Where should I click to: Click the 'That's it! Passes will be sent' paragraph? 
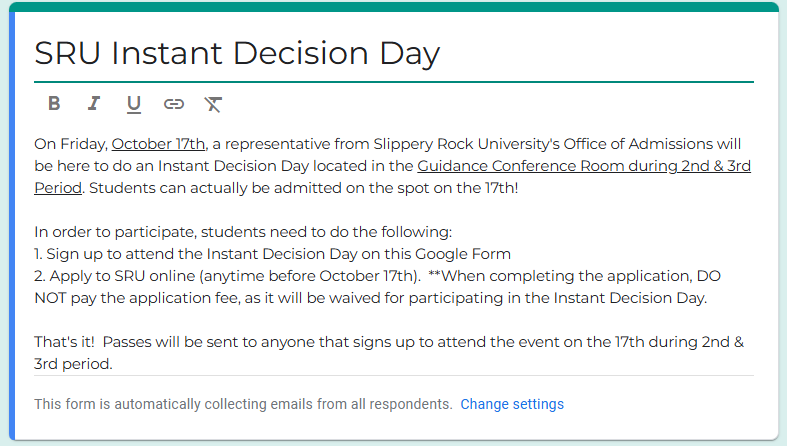tap(300, 342)
